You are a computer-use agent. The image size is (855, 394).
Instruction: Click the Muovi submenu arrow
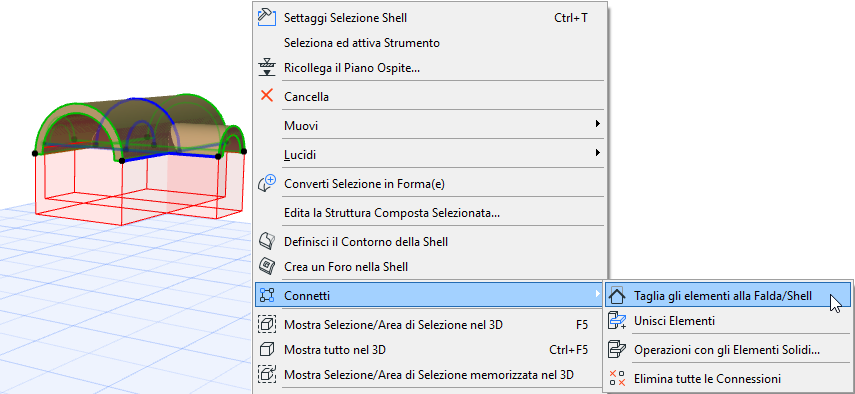click(x=598, y=124)
